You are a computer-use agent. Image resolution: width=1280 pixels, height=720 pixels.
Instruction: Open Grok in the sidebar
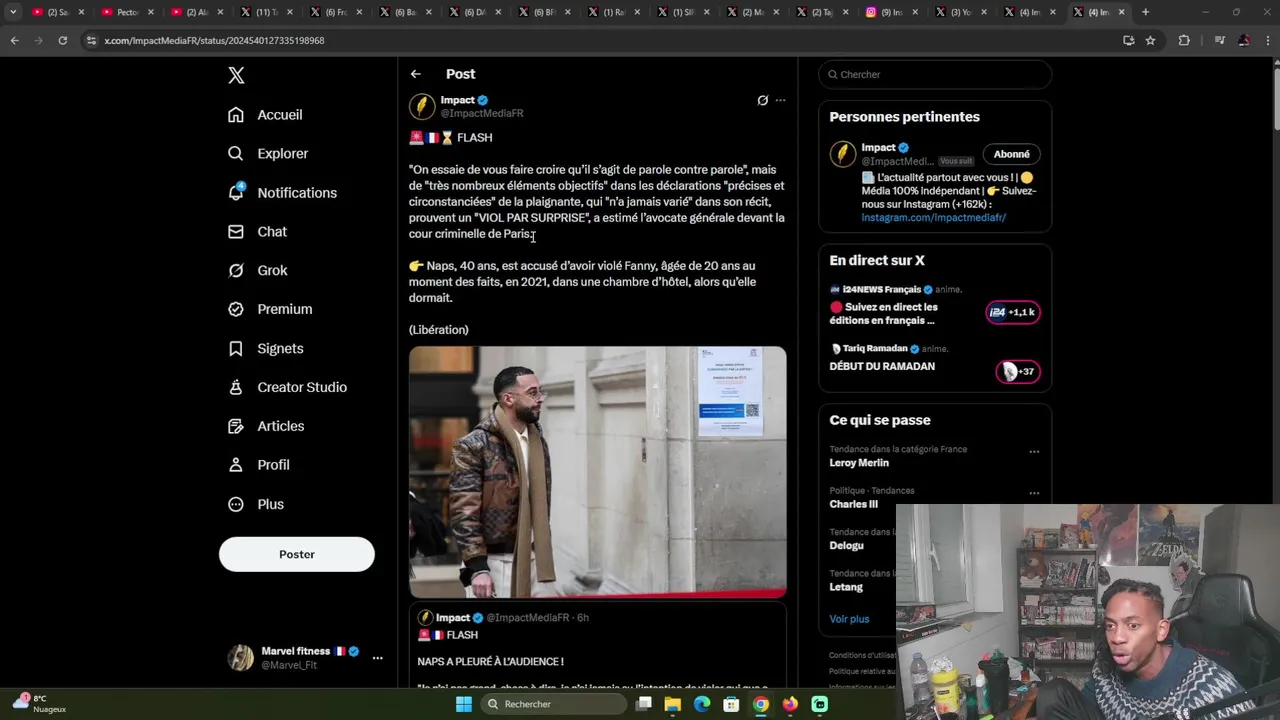click(x=257, y=271)
